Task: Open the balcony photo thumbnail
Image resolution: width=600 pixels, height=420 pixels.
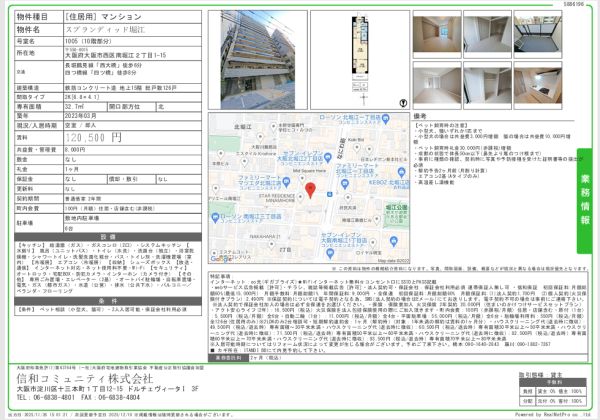Action: [538, 34]
